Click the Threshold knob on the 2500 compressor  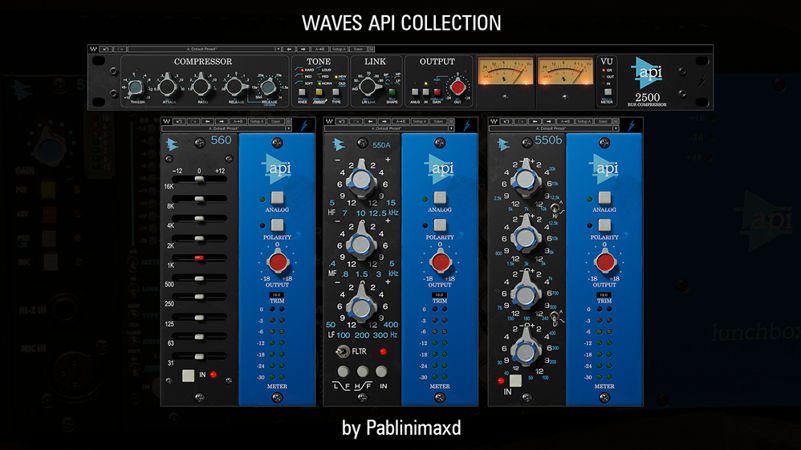tap(135, 88)
